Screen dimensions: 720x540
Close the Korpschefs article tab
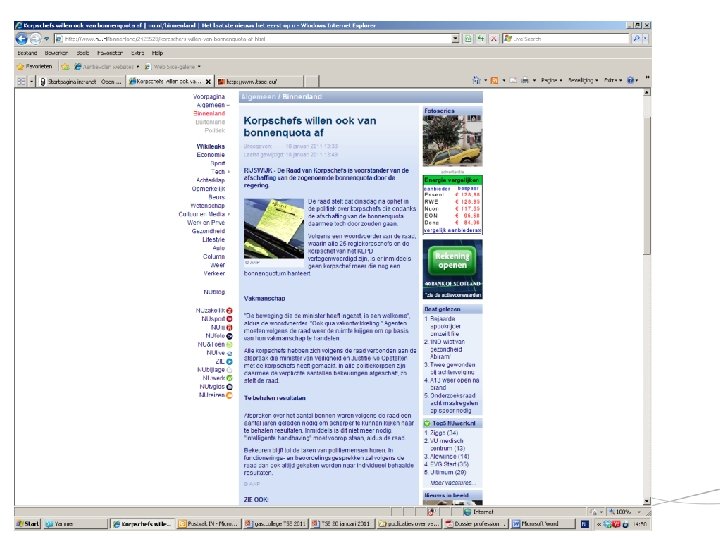[208, 82]
